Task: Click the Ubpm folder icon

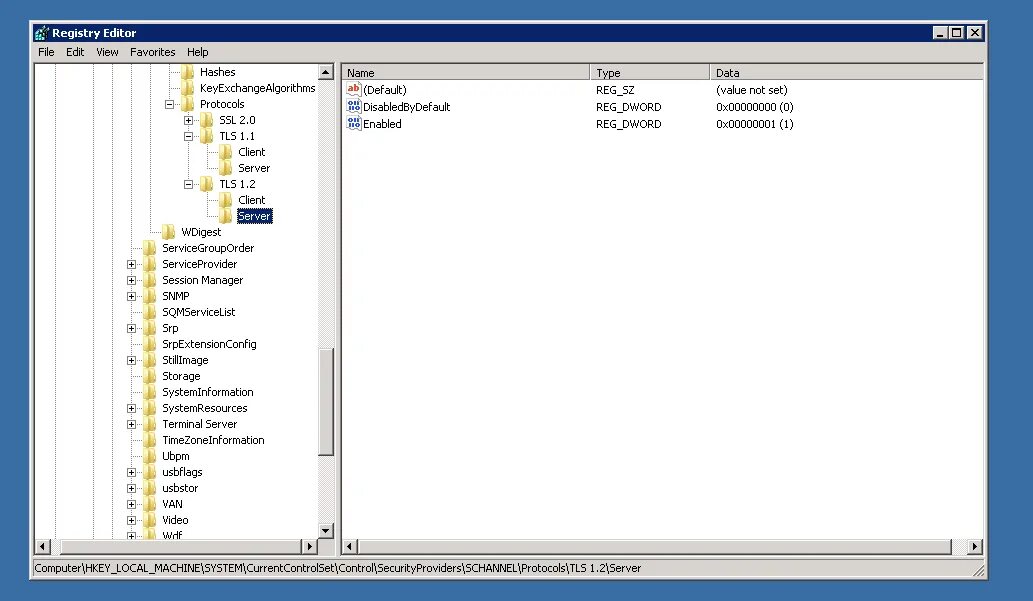Action: click(x=150, y=456)
